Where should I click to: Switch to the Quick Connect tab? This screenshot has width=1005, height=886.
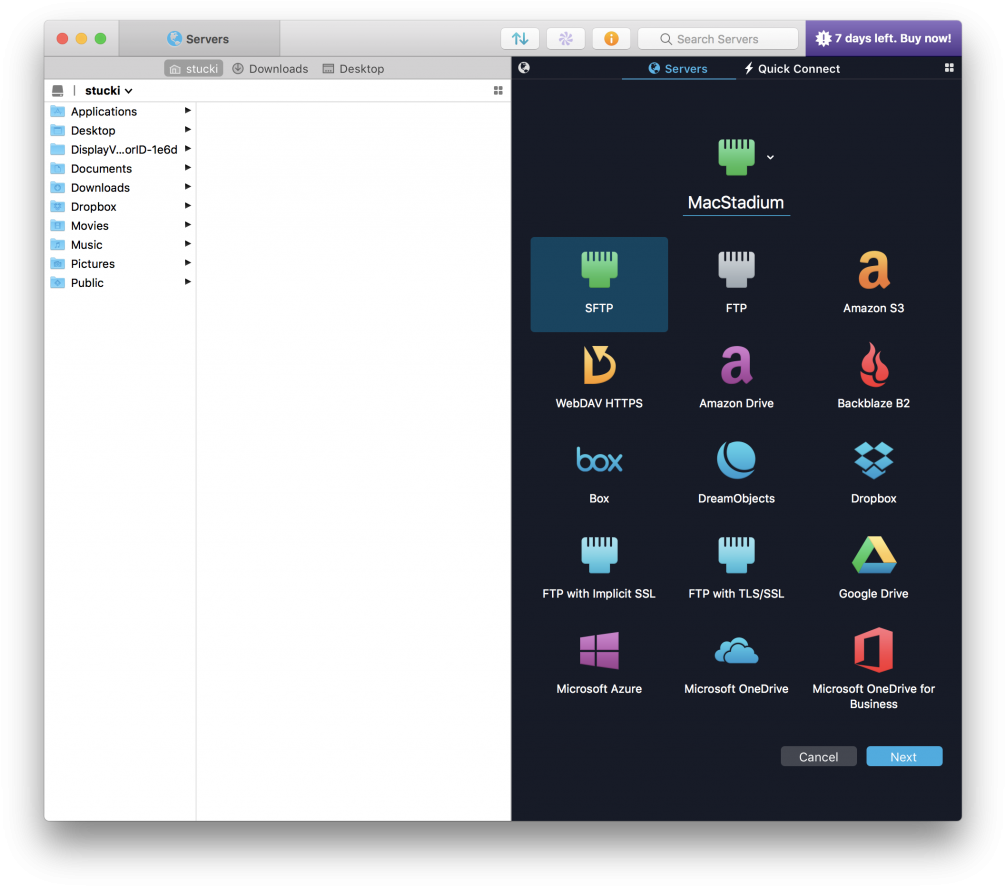click(792, 69)
